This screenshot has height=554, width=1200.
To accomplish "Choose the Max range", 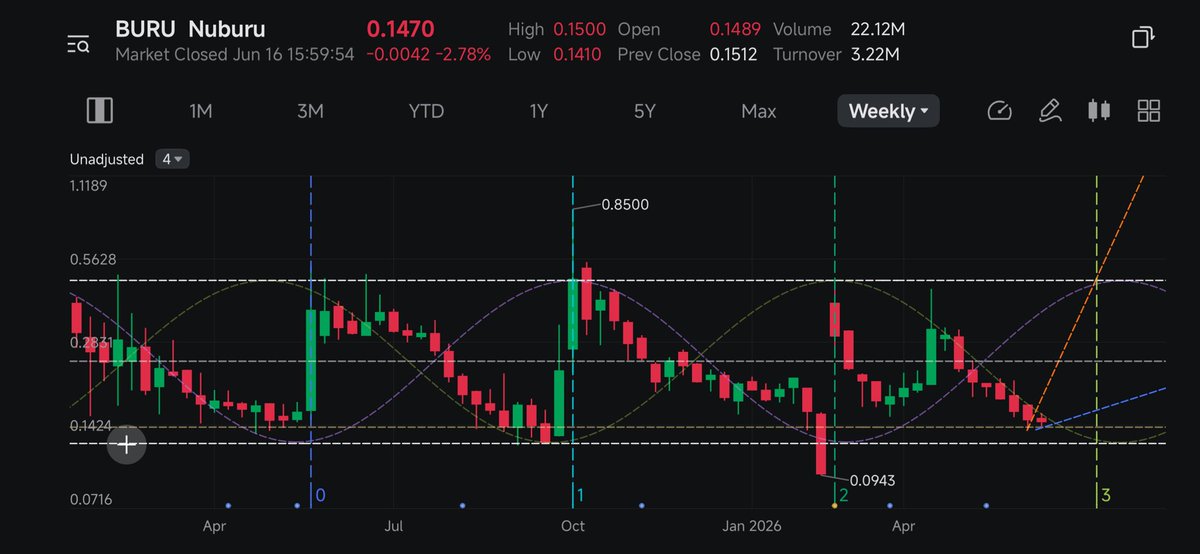I will pos(759,111).
